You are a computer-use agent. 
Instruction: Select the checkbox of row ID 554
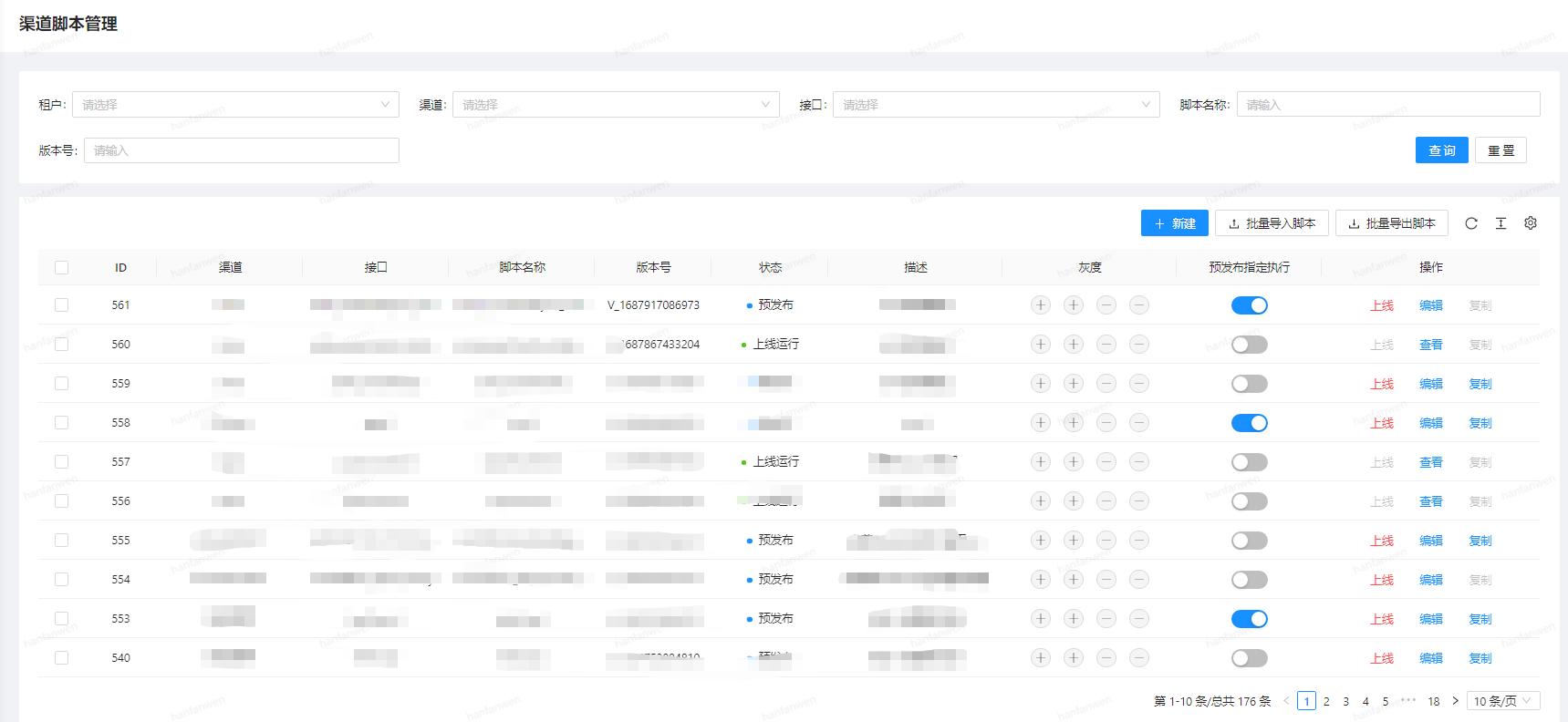click(61, 580)
